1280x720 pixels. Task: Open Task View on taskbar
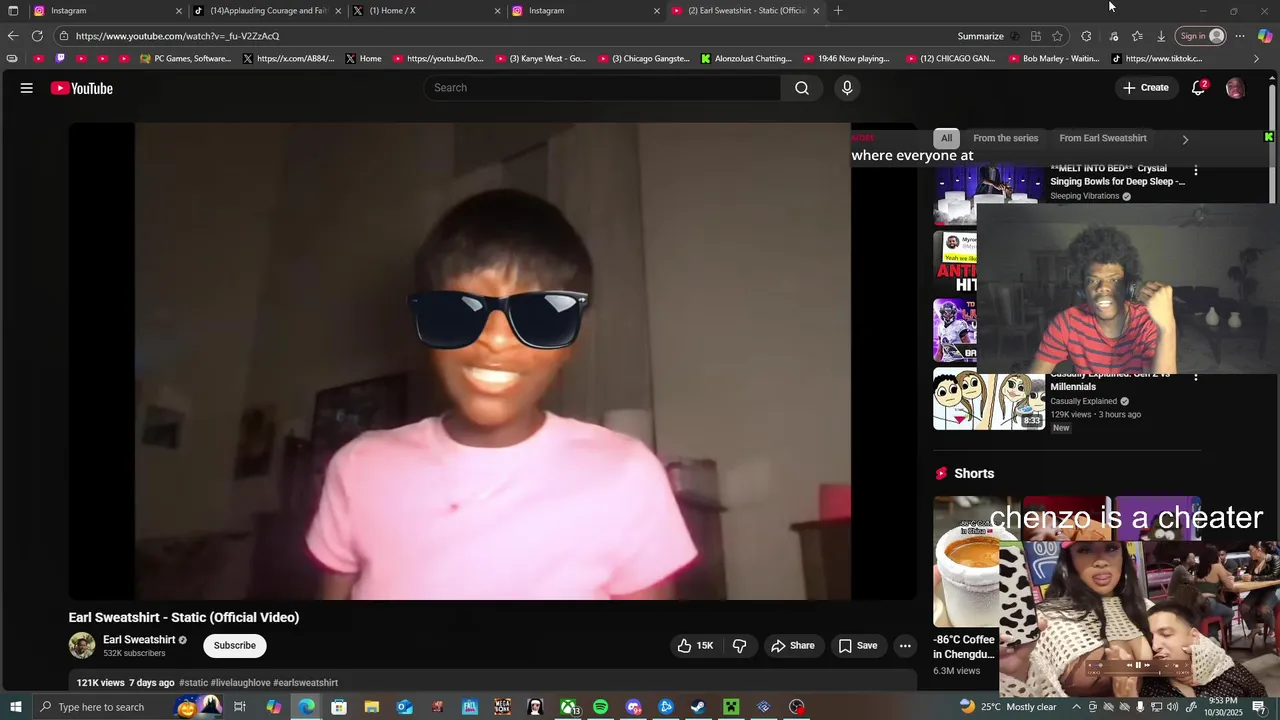pyautogui.click(x=240, y=707)
